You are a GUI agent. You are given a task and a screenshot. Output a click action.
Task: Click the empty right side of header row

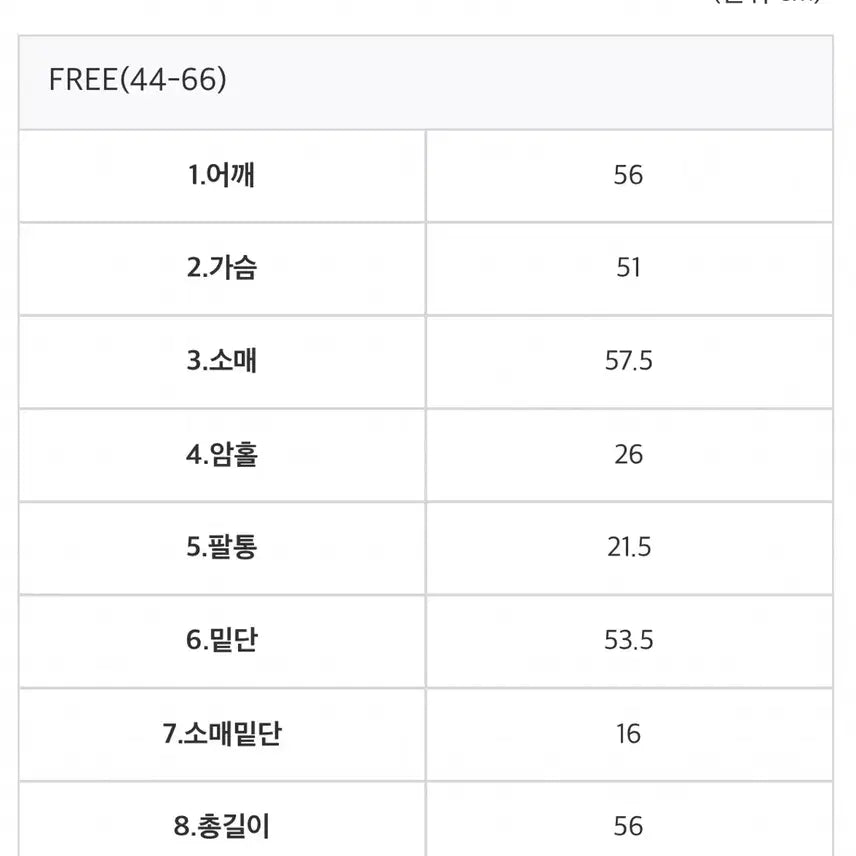600,81
